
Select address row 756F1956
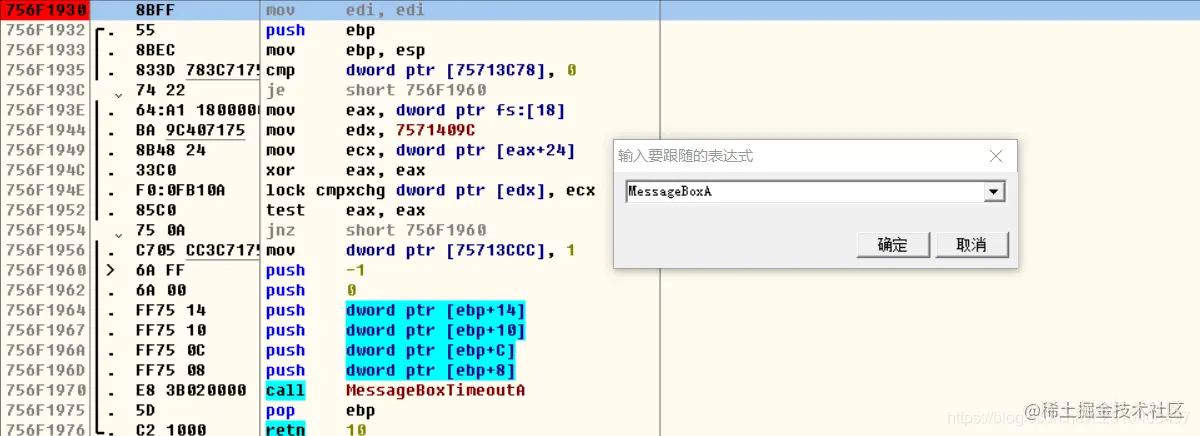coord(45,250)
